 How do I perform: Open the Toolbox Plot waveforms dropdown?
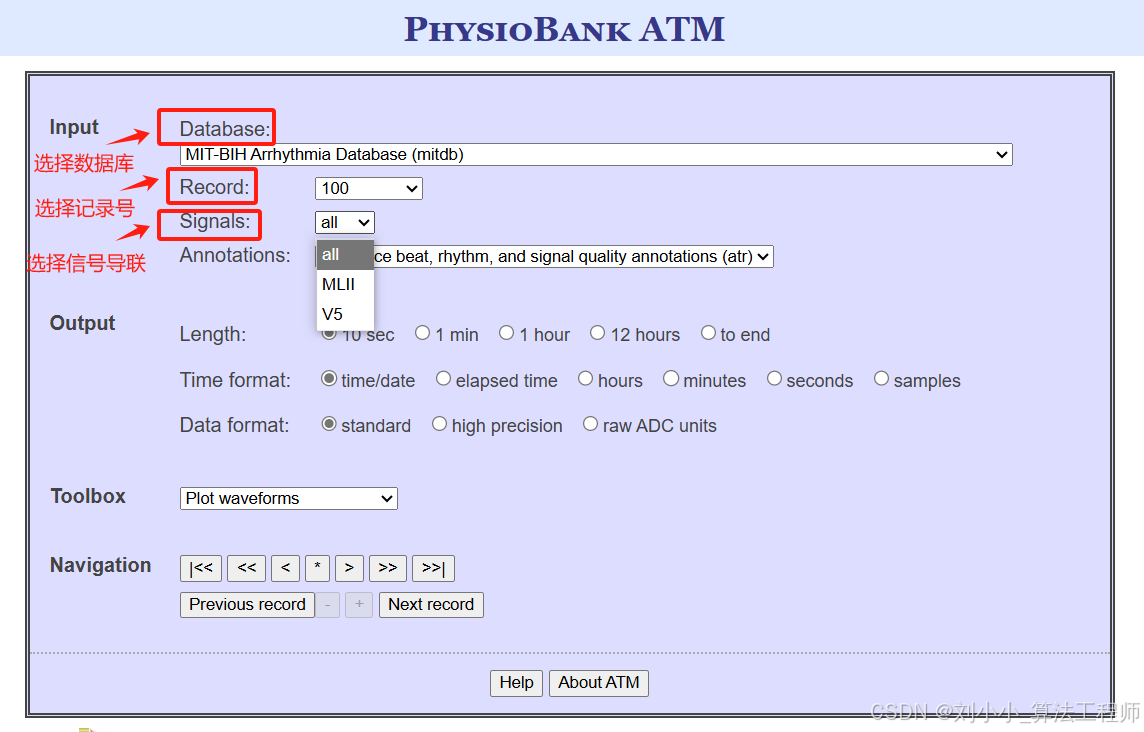tap(288, 498)
